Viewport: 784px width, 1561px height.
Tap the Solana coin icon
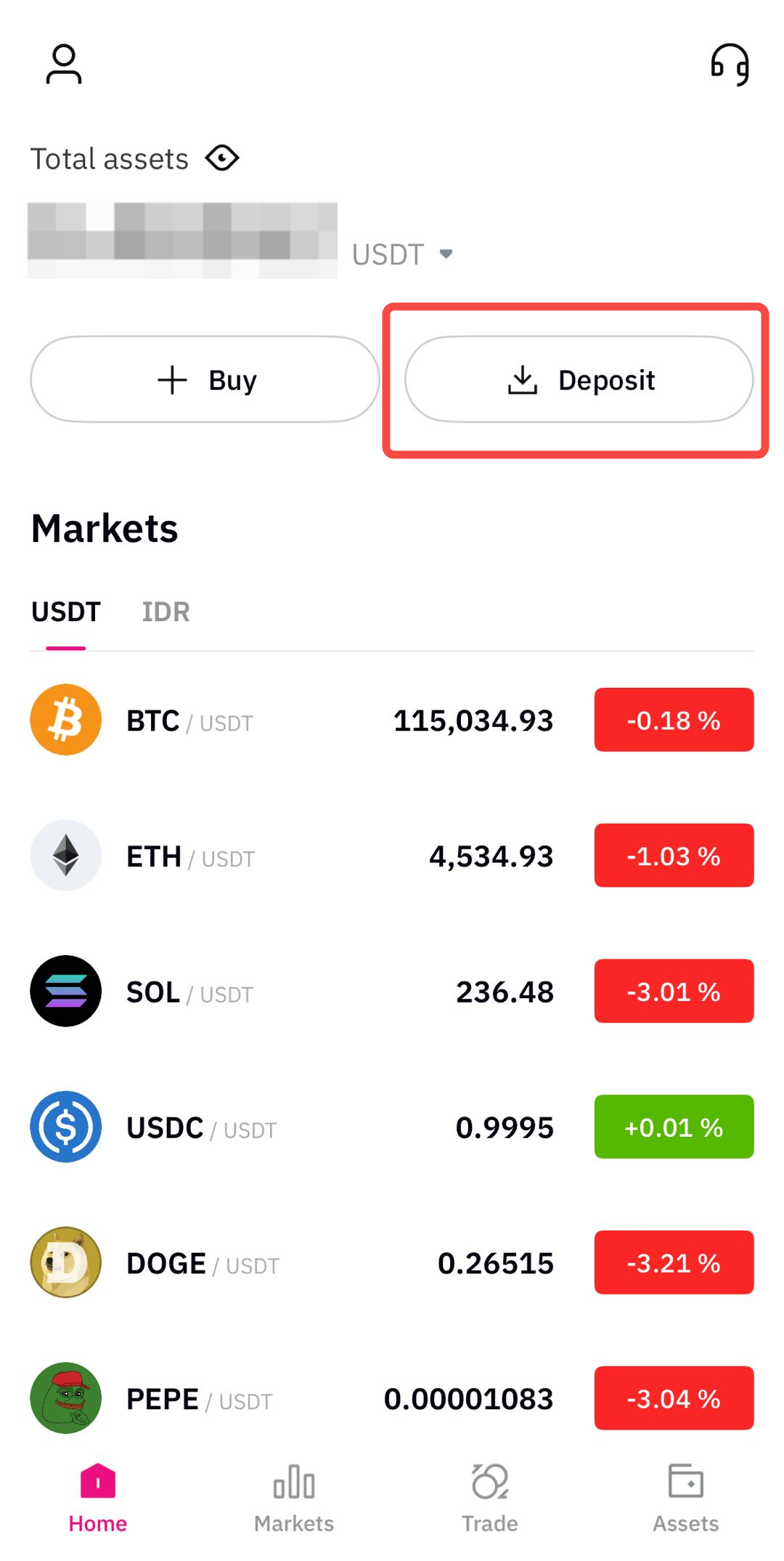coord(66,991)
